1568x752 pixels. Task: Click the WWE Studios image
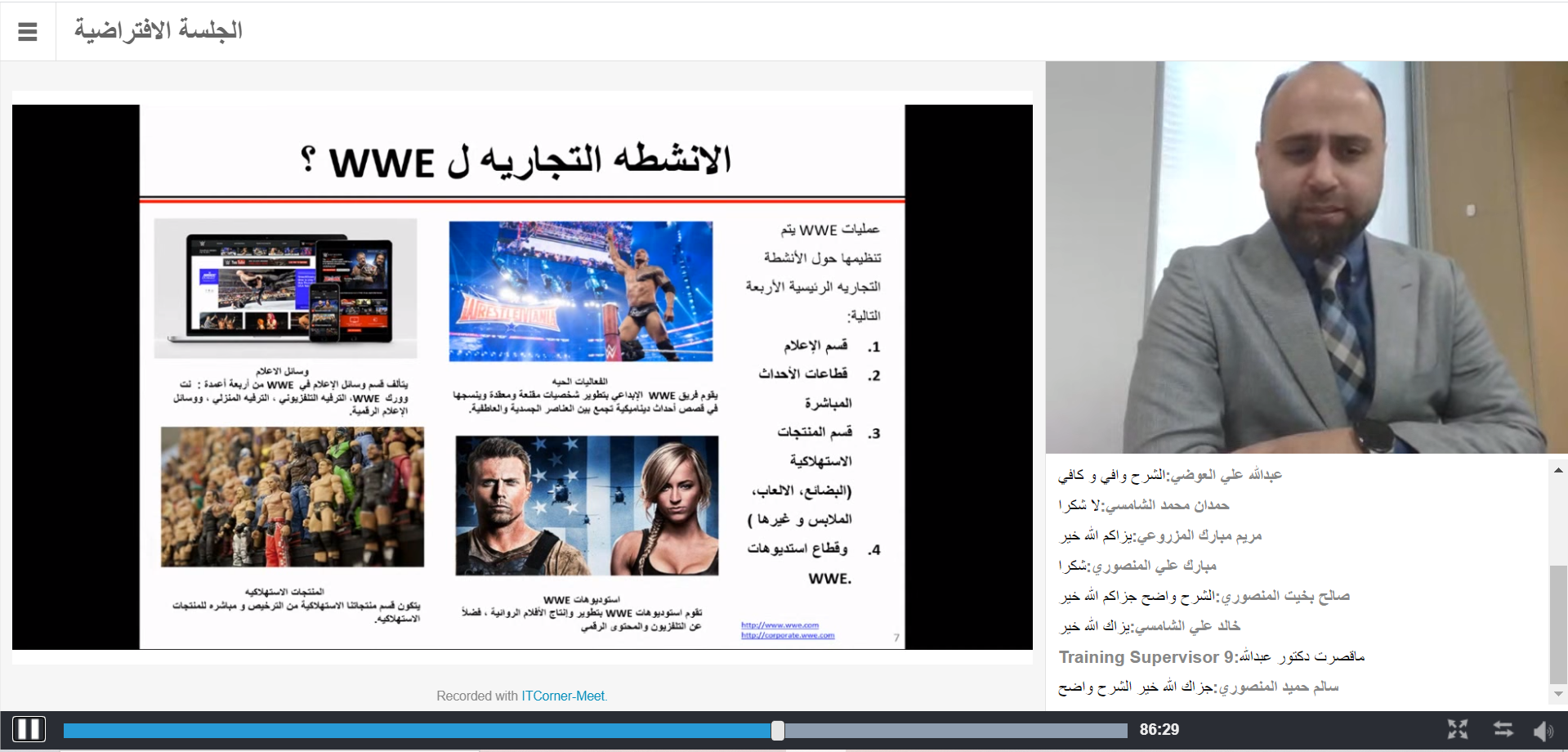587,505
